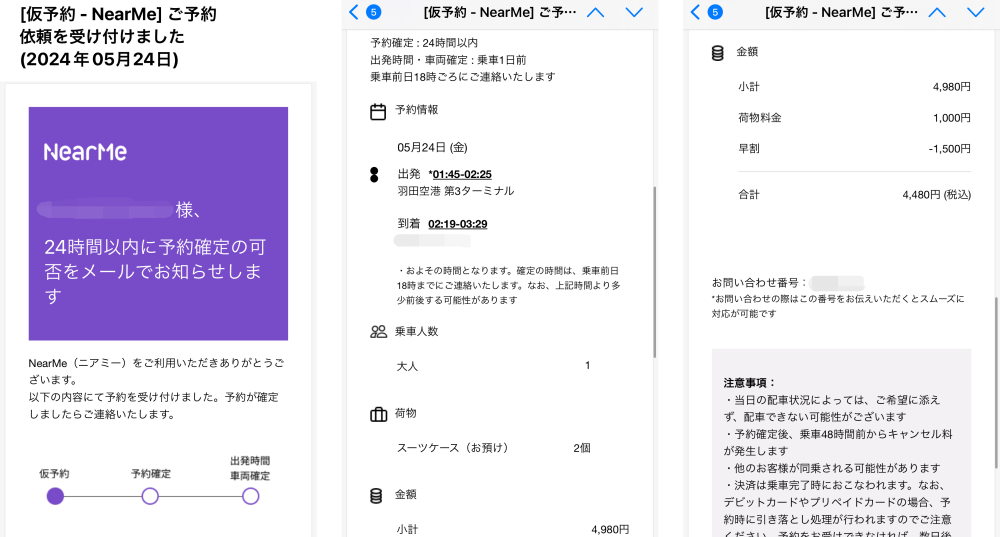Viewport: 1000px width, 537px height.
Task: Click the 予約確定 step label above the circle
Action: (151, 474)
